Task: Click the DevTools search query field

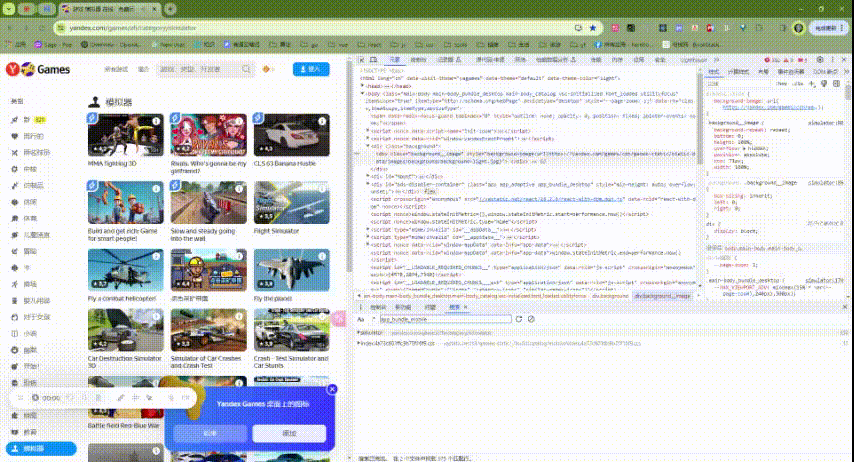Action: (x=446, y=319)
